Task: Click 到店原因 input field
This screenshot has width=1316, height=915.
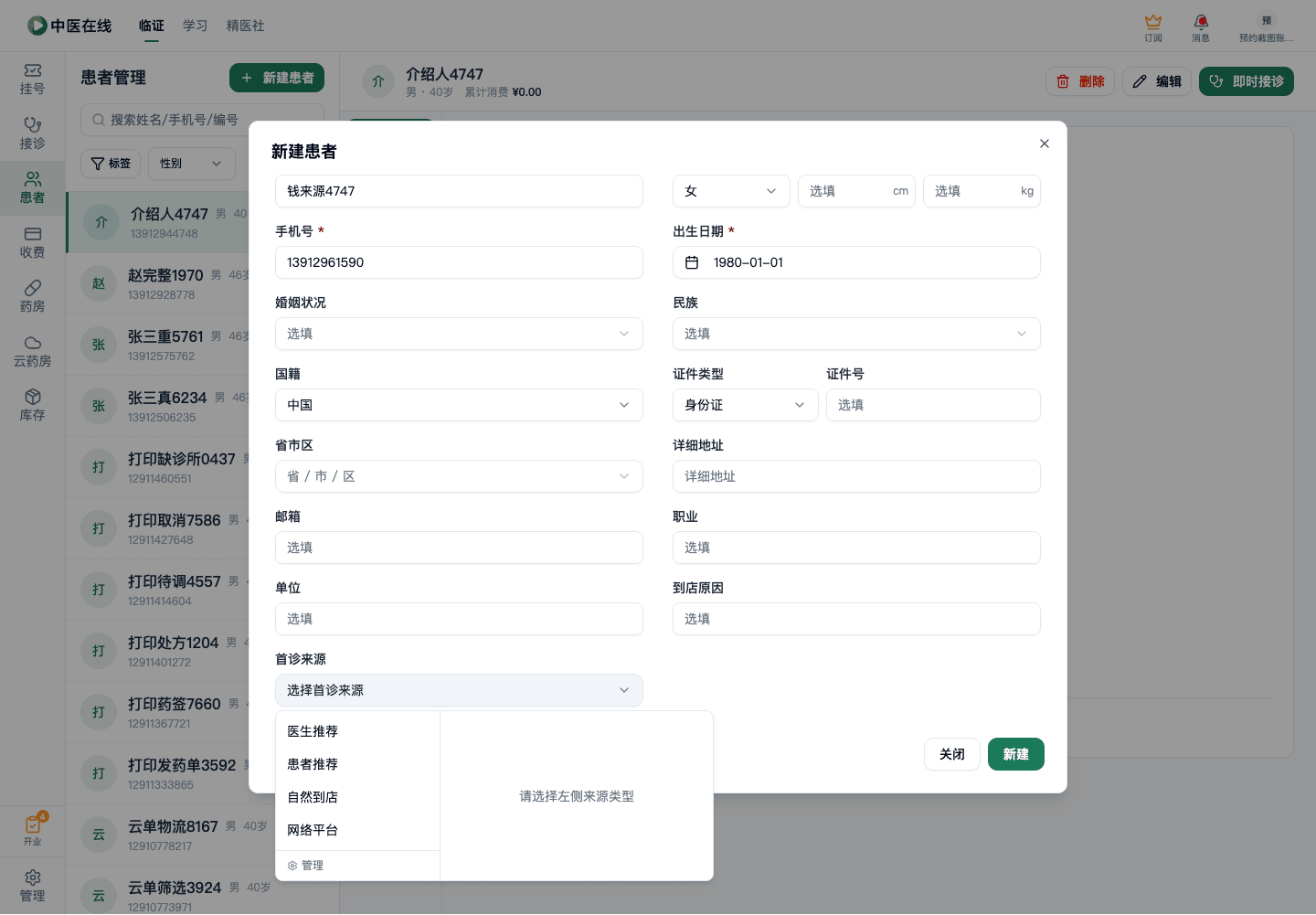Action: click(856, 619)
